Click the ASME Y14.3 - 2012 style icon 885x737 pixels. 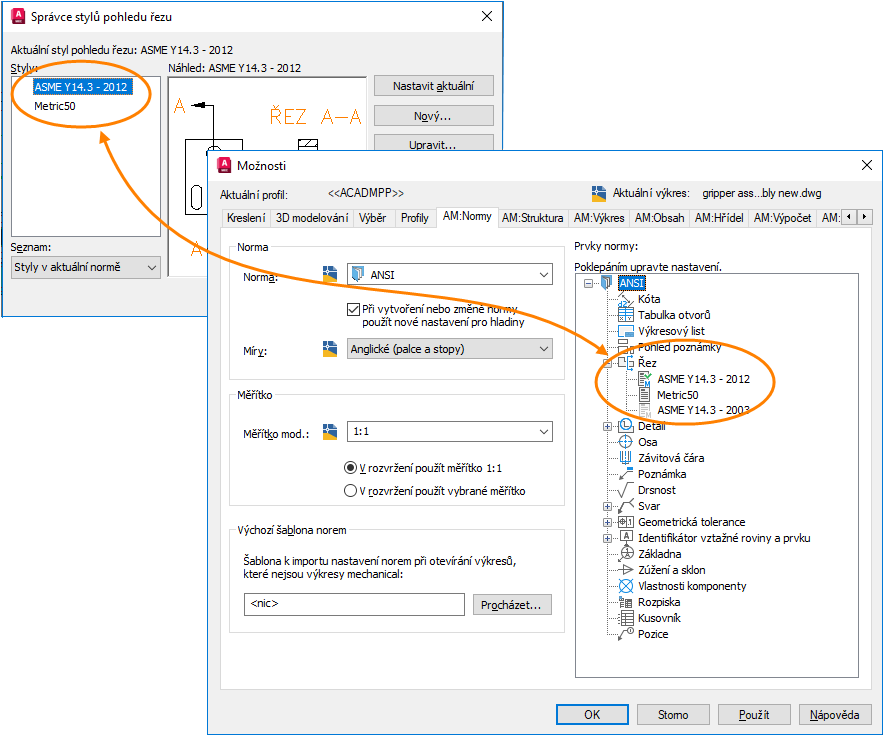[645, 379]
